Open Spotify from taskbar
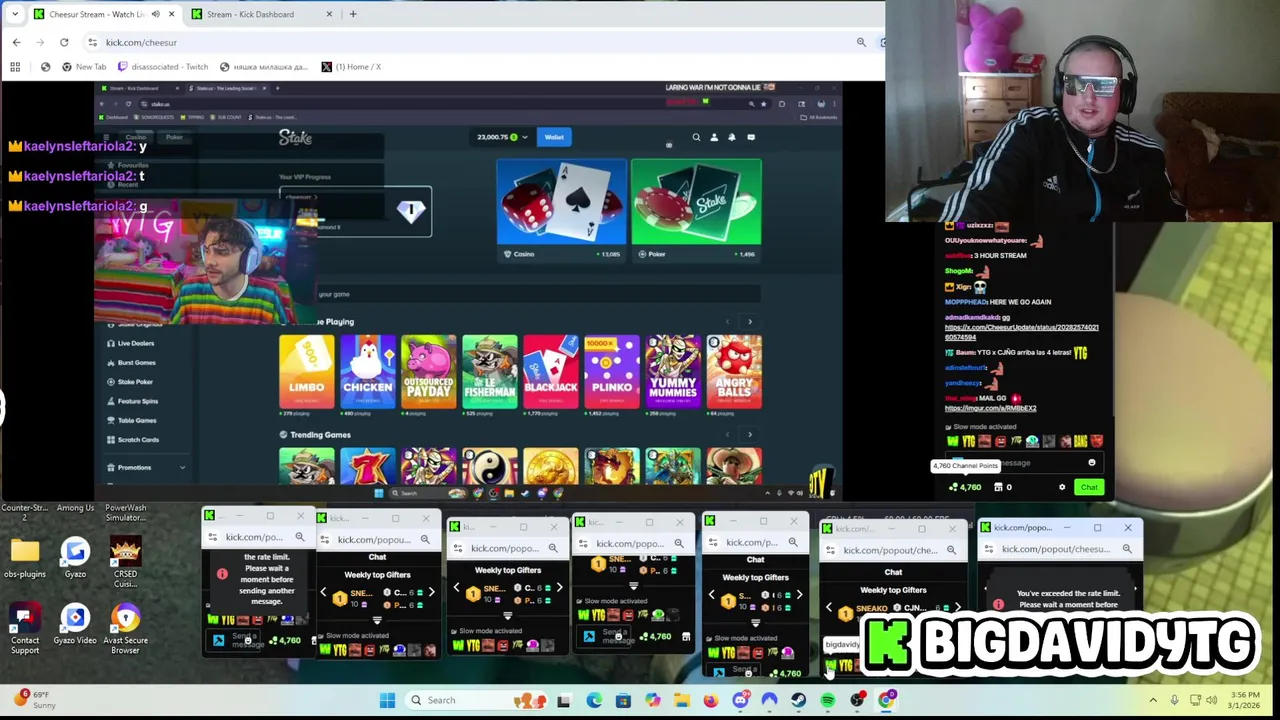 [828, 700]
